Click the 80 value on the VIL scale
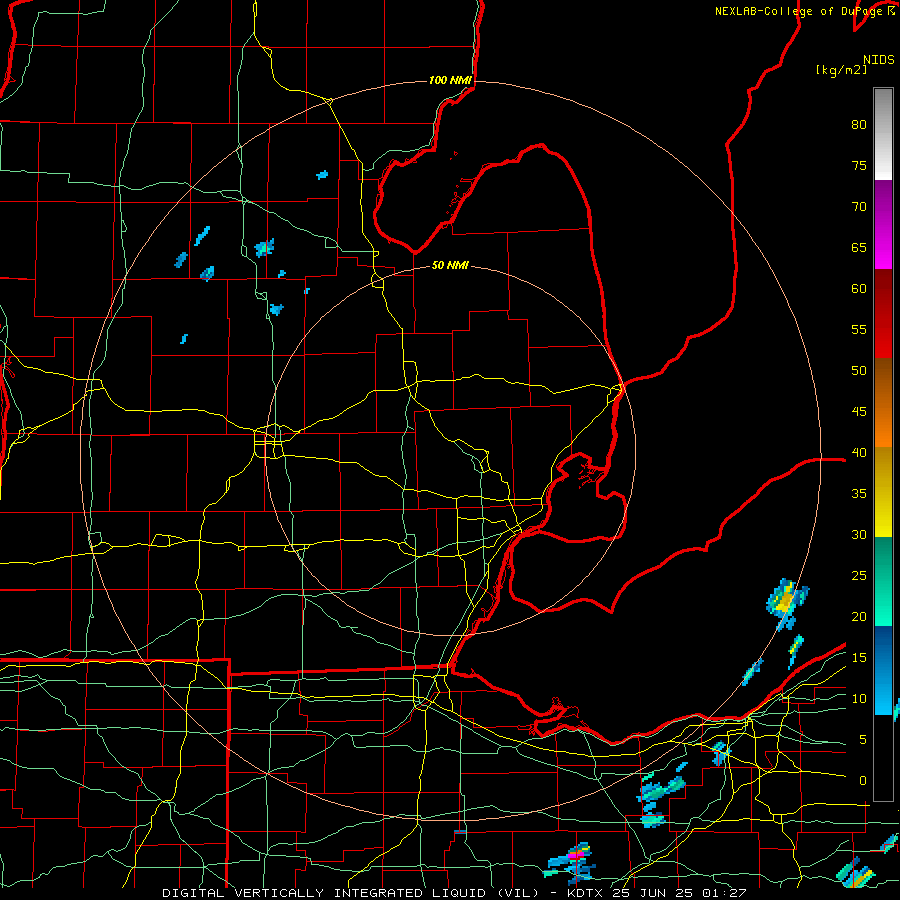Viewport: 900px width, 900px height. 859,125
